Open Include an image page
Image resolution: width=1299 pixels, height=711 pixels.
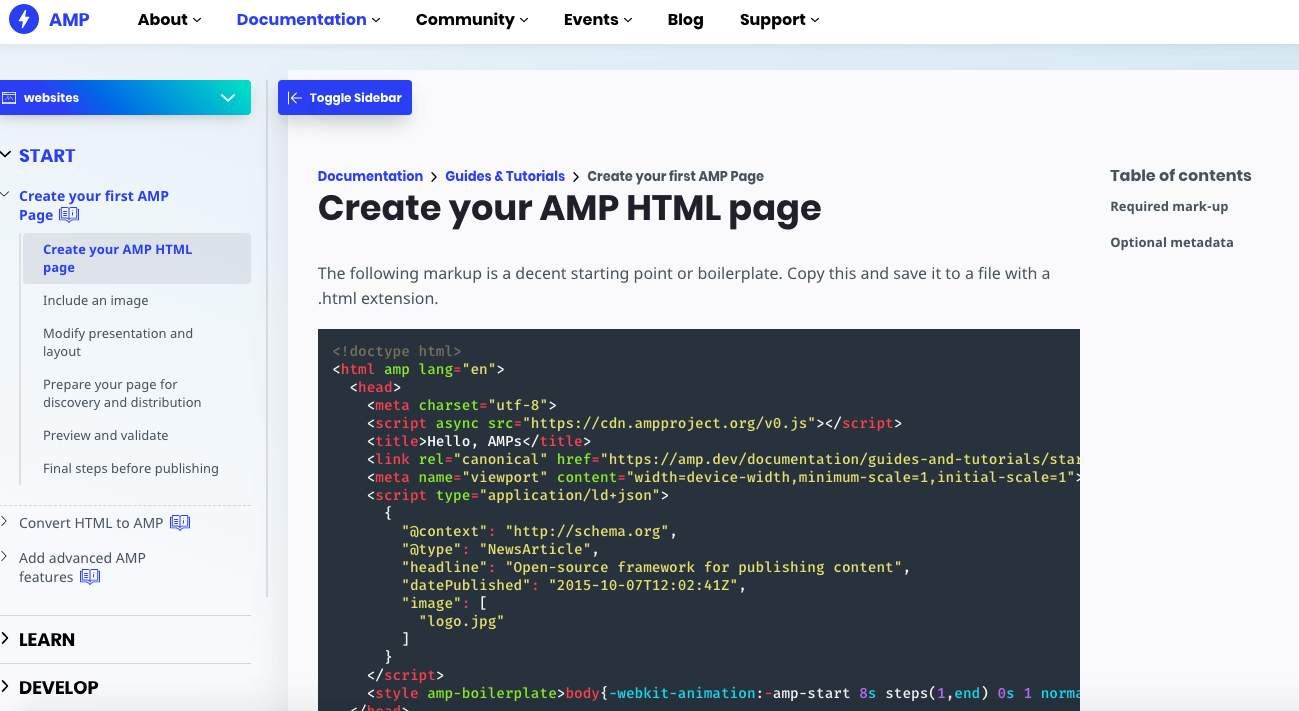[96, 301]
